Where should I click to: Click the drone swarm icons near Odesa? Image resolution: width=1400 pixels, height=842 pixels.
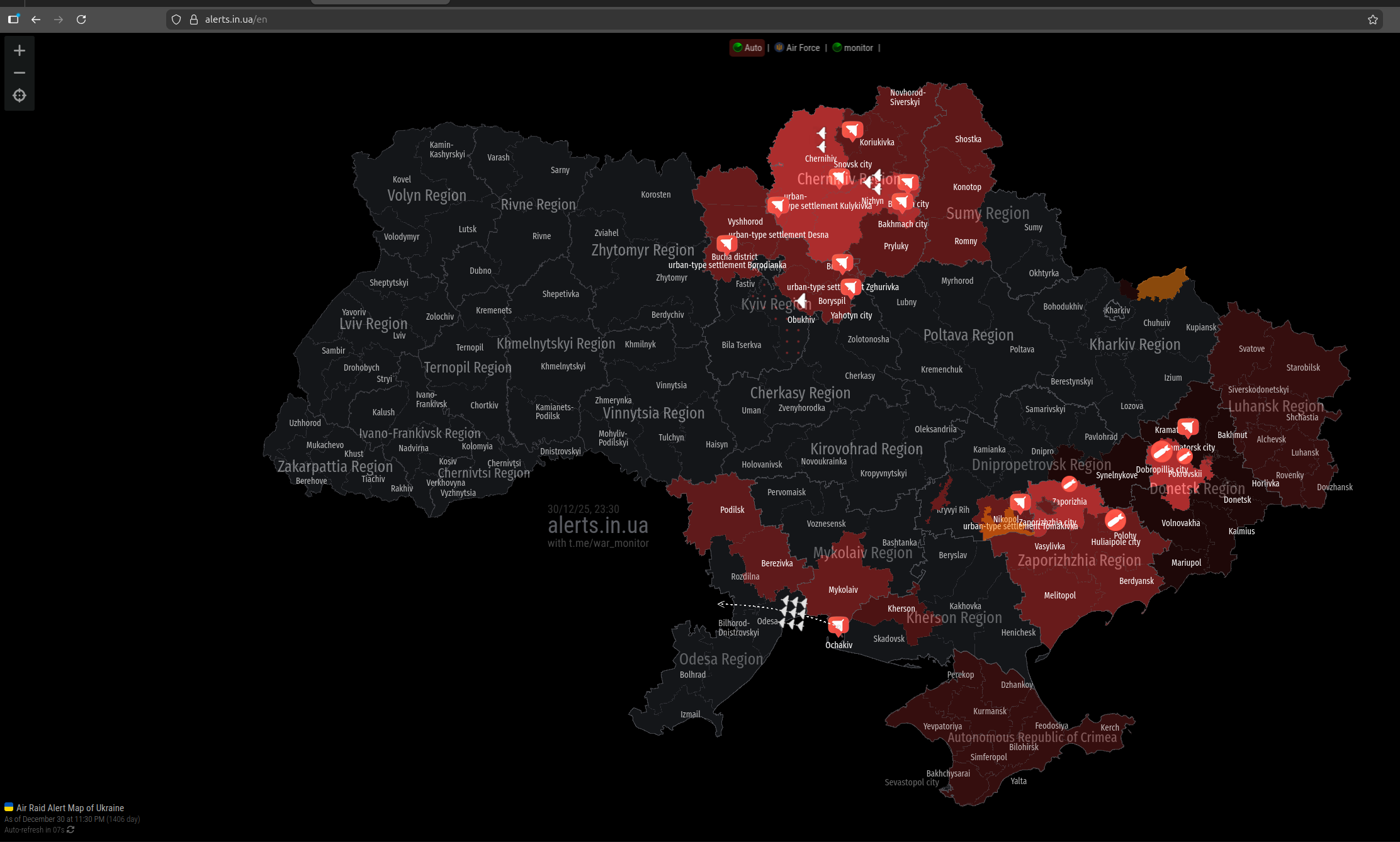(x=793, y=612)
